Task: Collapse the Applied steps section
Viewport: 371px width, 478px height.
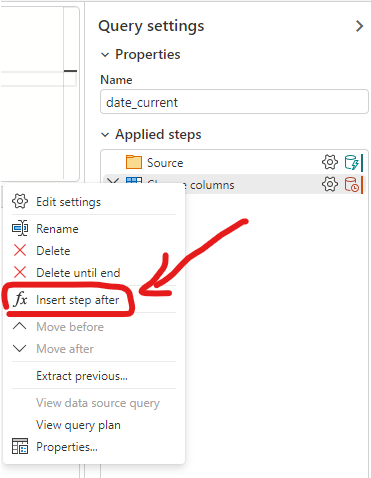Action: (x=105, y=135)
